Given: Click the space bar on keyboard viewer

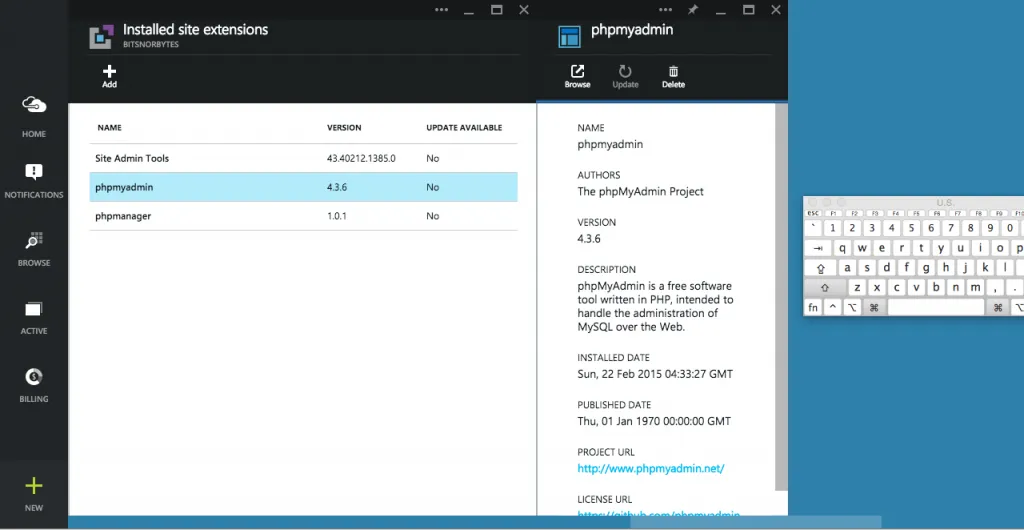Looking at the screenshot, I should tap(936, 307).
